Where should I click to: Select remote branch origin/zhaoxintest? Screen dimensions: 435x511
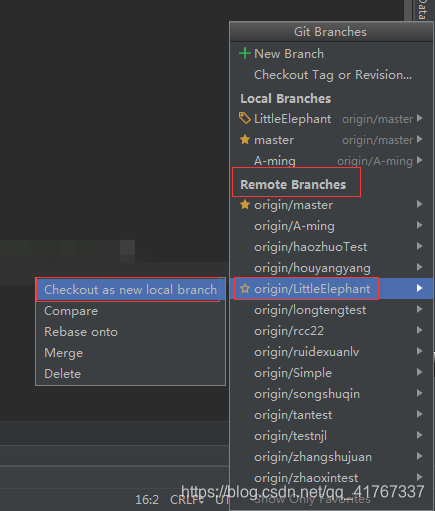click(x=331, y=477)
